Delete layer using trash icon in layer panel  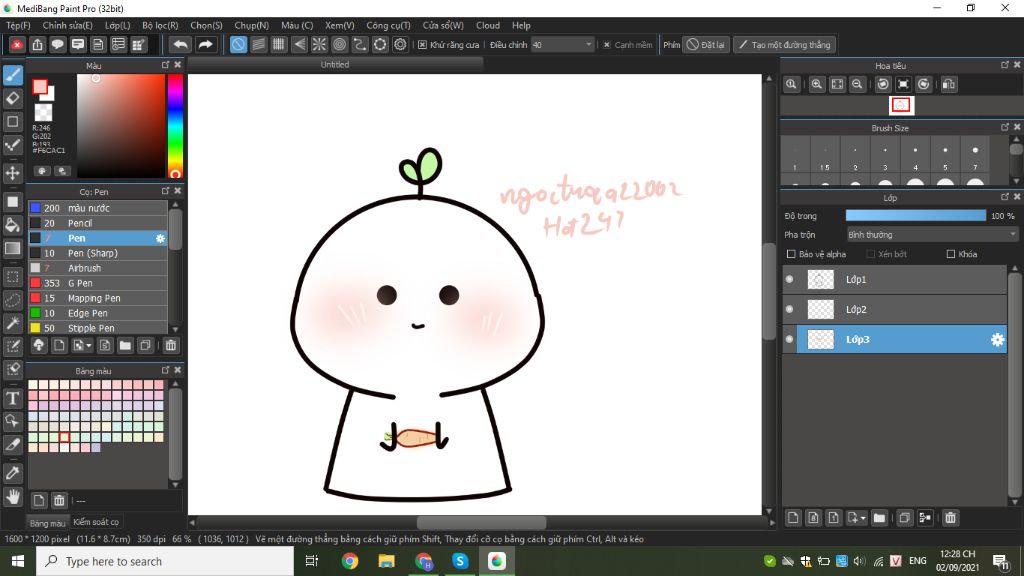coord(950,517)
